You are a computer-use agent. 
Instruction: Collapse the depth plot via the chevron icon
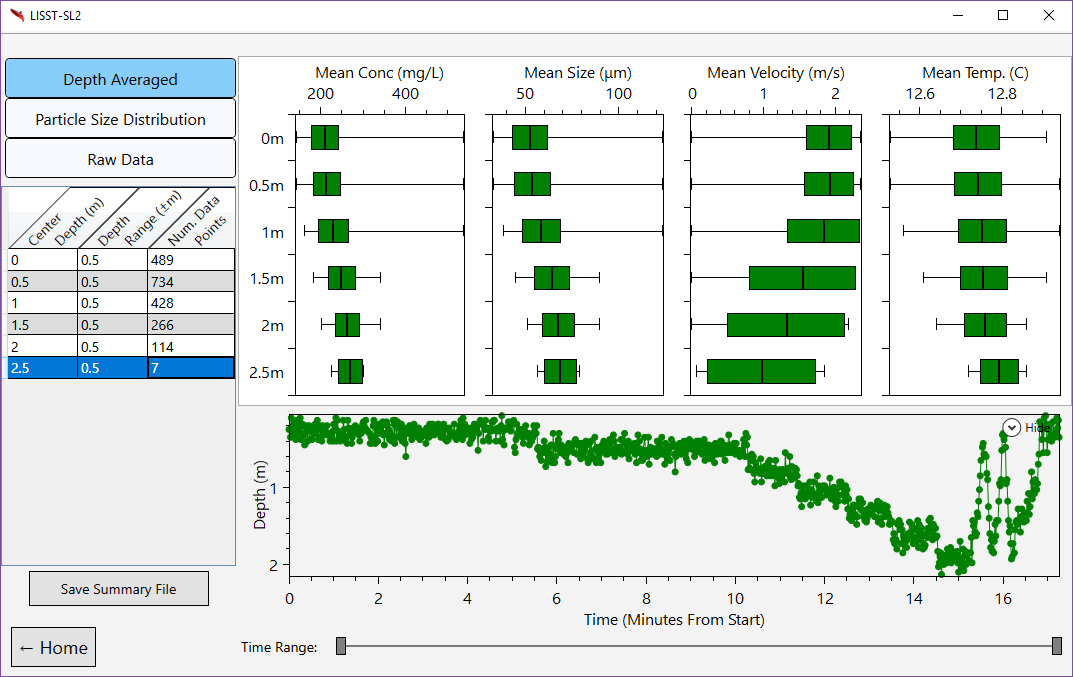1010,427
